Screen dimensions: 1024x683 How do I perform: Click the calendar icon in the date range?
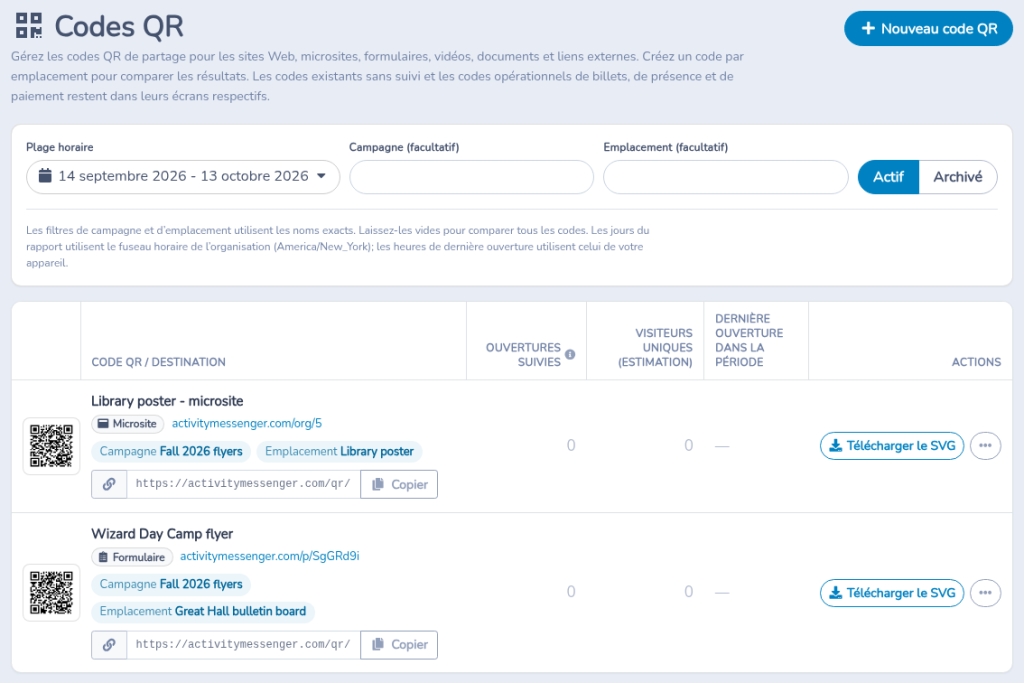point(45,176)
